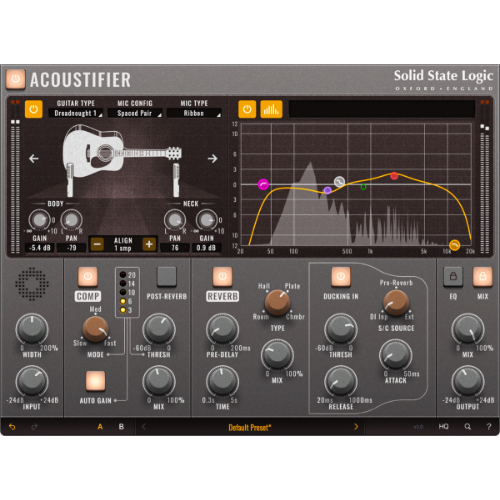Toggle the Mix lock button
Viewport: 500px width, 500px height.
tap(483, 276)
